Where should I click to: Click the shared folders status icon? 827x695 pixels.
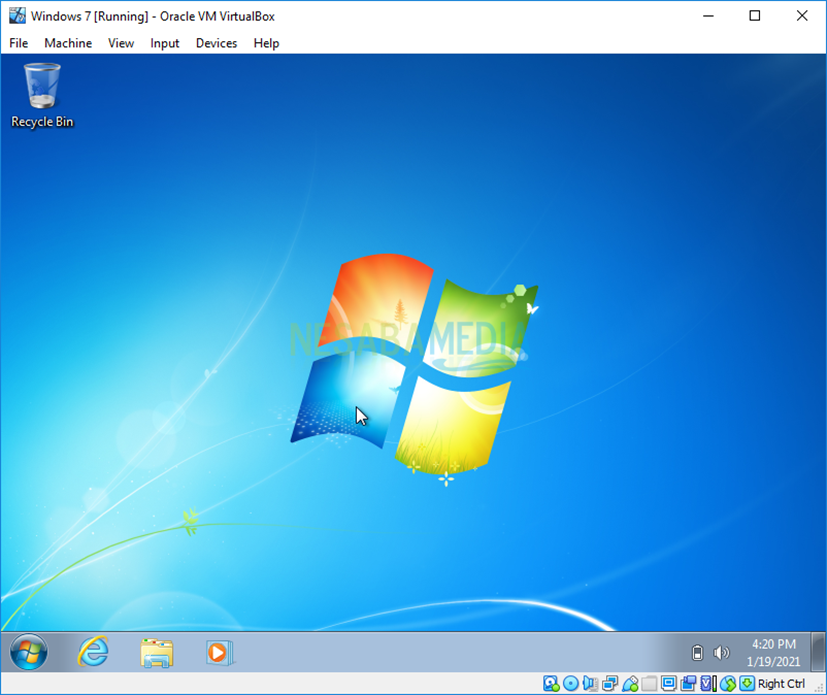point(649,684)
